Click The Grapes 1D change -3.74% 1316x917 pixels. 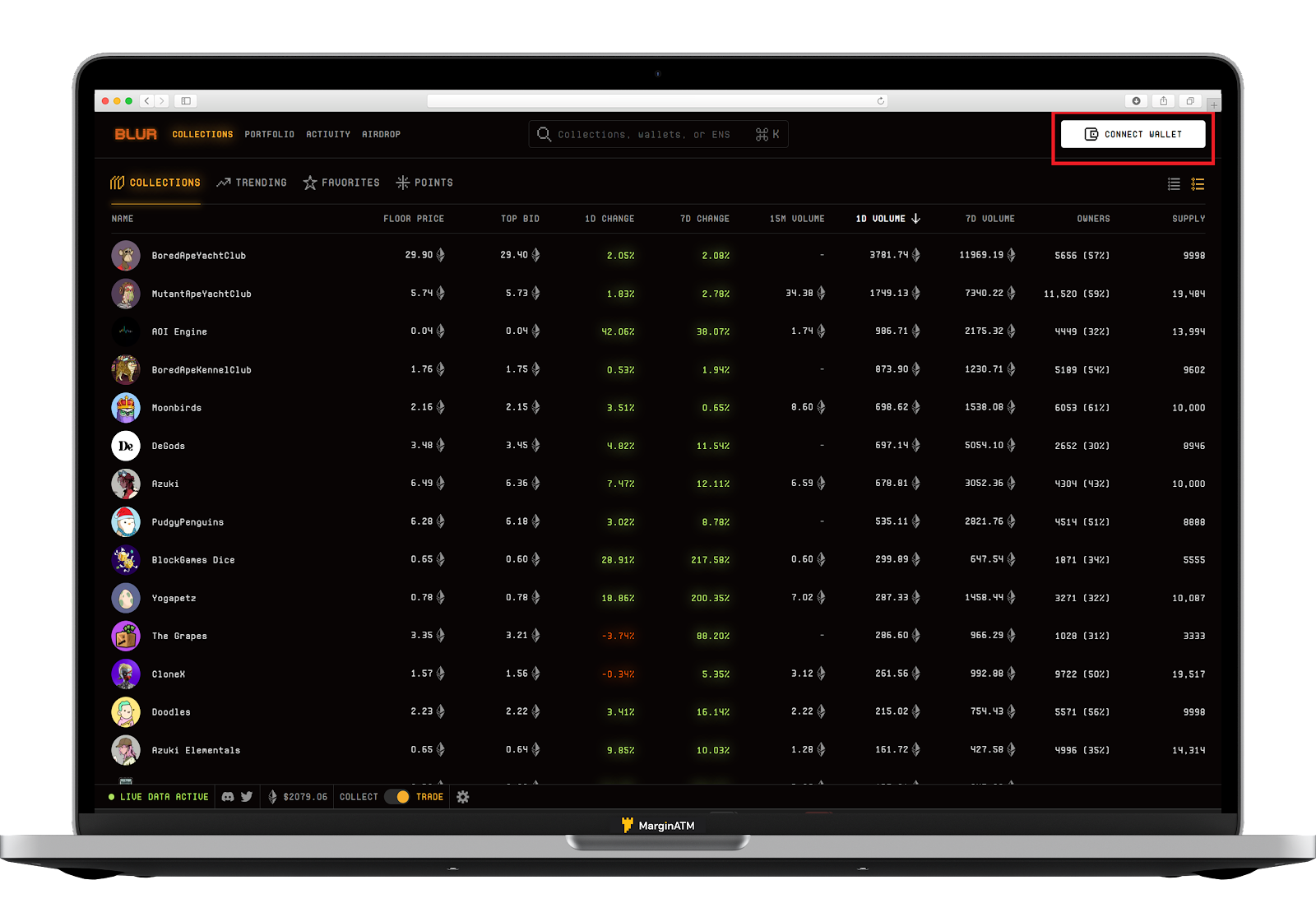619,636
